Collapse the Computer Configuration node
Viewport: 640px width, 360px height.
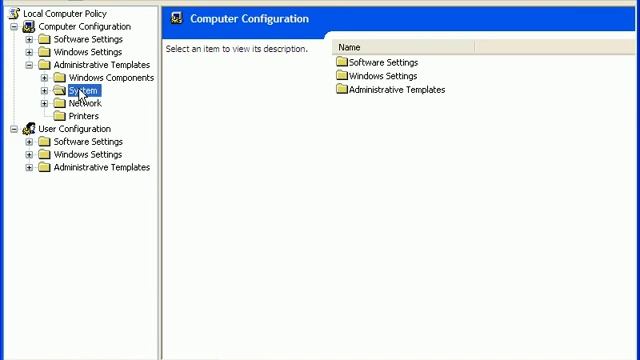14,27
